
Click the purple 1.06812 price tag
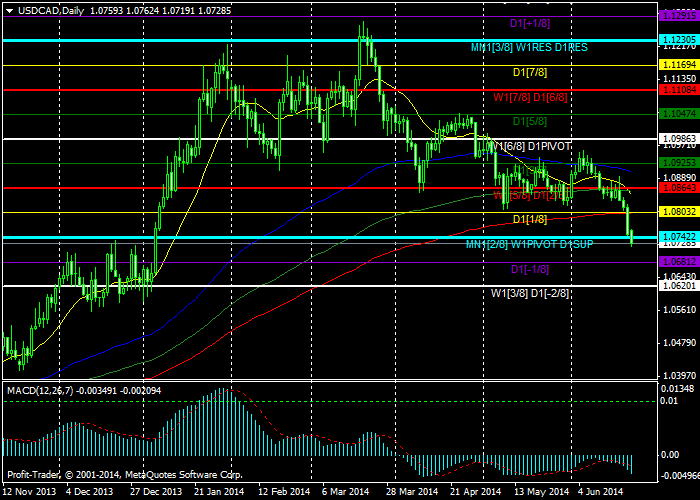tap(679, 261)
